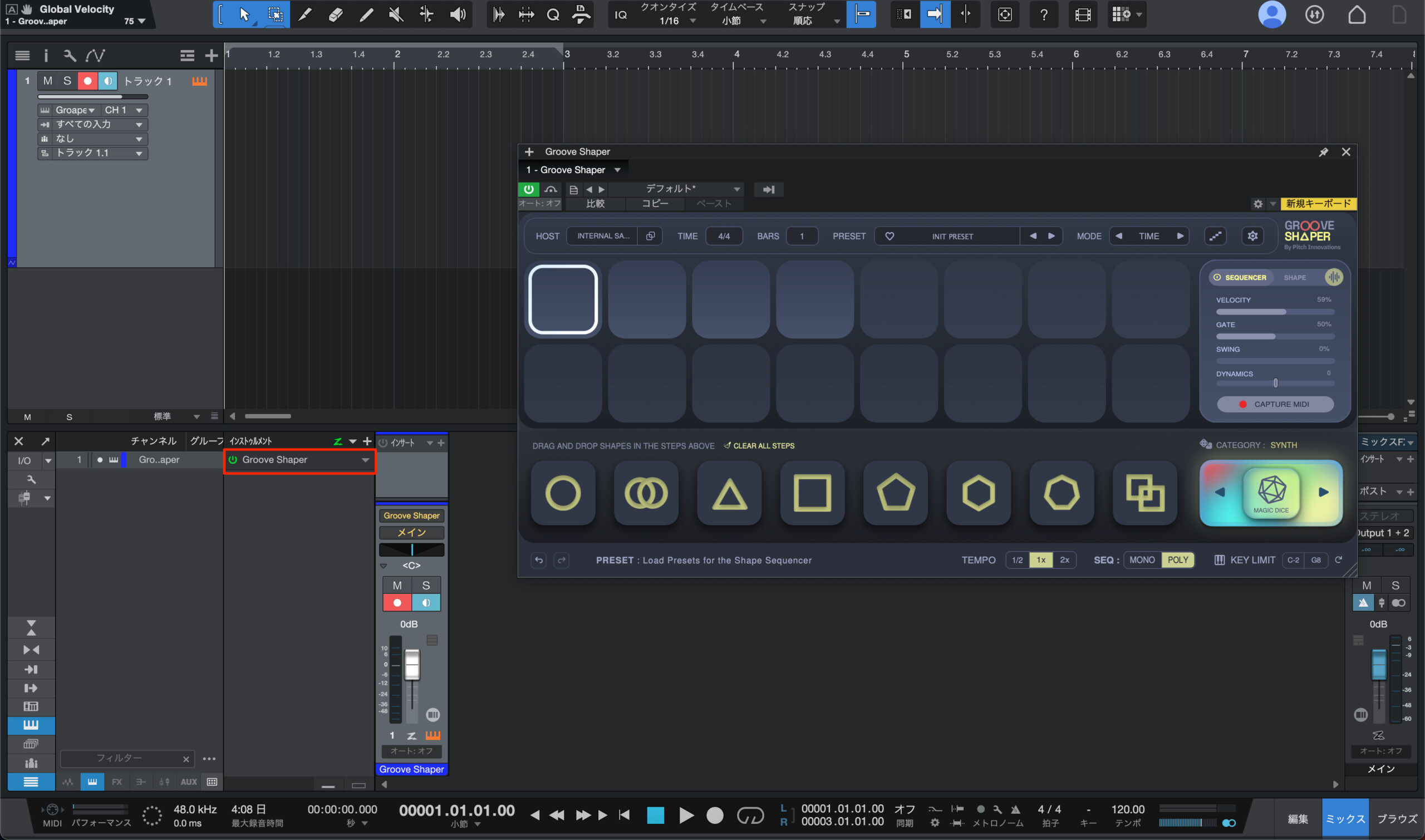1425x840 pixels.
Task: Roll the Magic Dice
Action: coord(1271,493)
